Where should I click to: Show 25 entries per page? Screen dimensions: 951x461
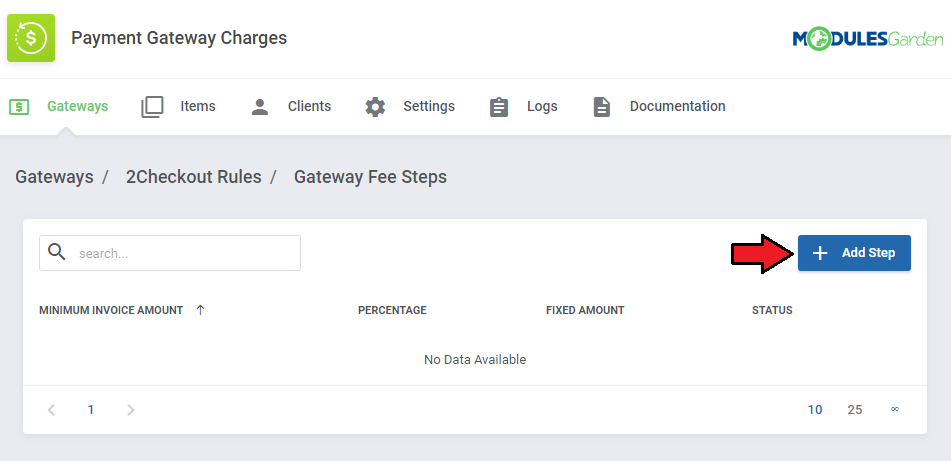click(855, 410)
